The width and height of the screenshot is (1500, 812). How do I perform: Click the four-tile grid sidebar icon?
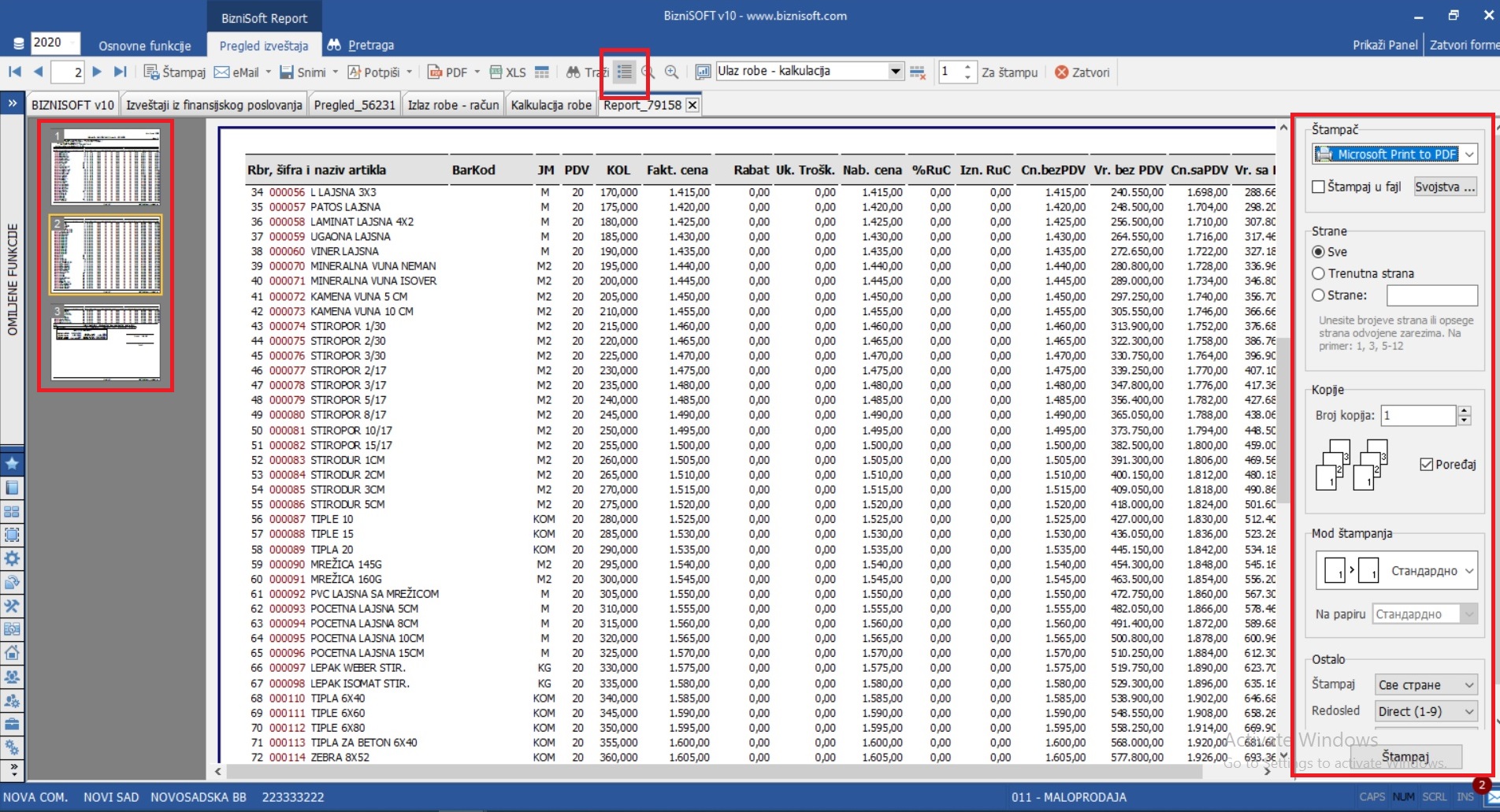(12, 511)
